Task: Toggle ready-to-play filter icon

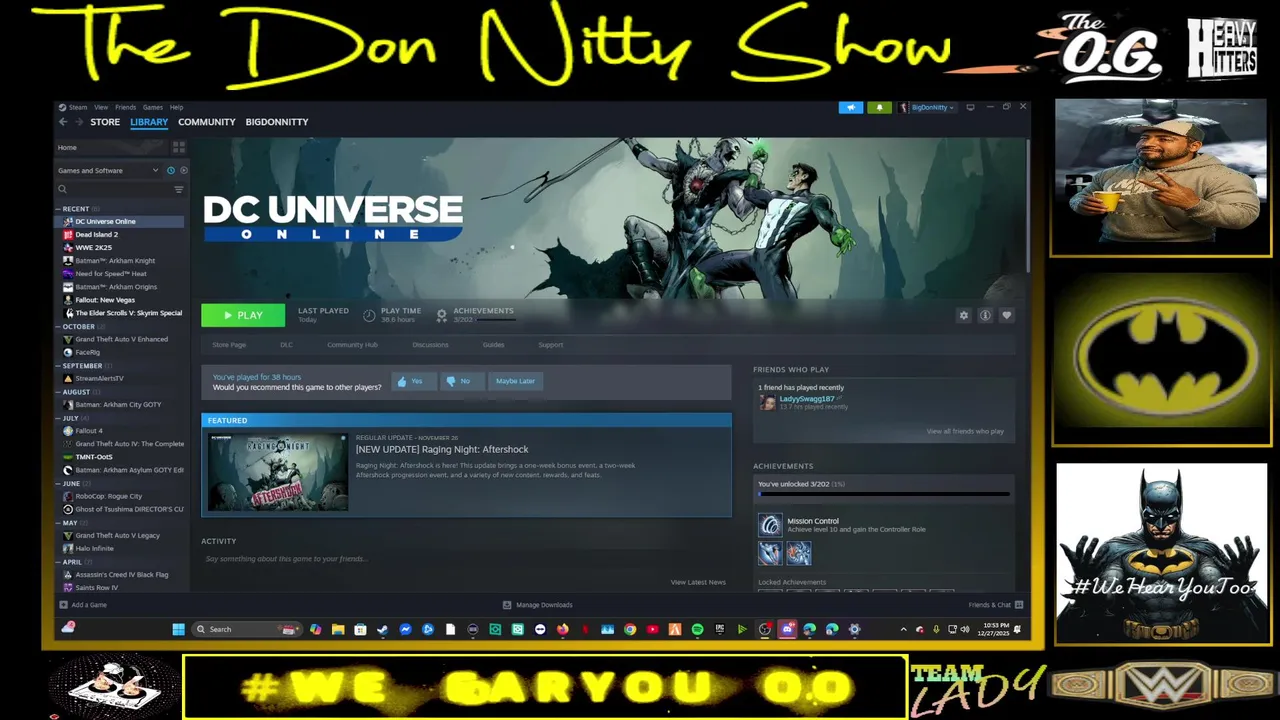Action: click(183, 170)
